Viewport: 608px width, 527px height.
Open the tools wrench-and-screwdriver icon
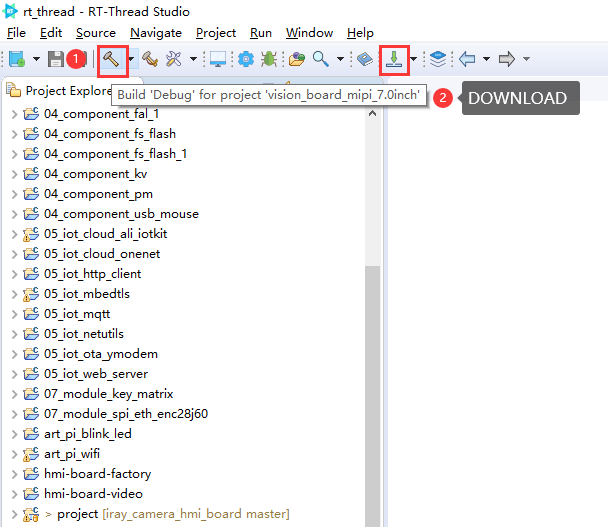click(174, 59)
